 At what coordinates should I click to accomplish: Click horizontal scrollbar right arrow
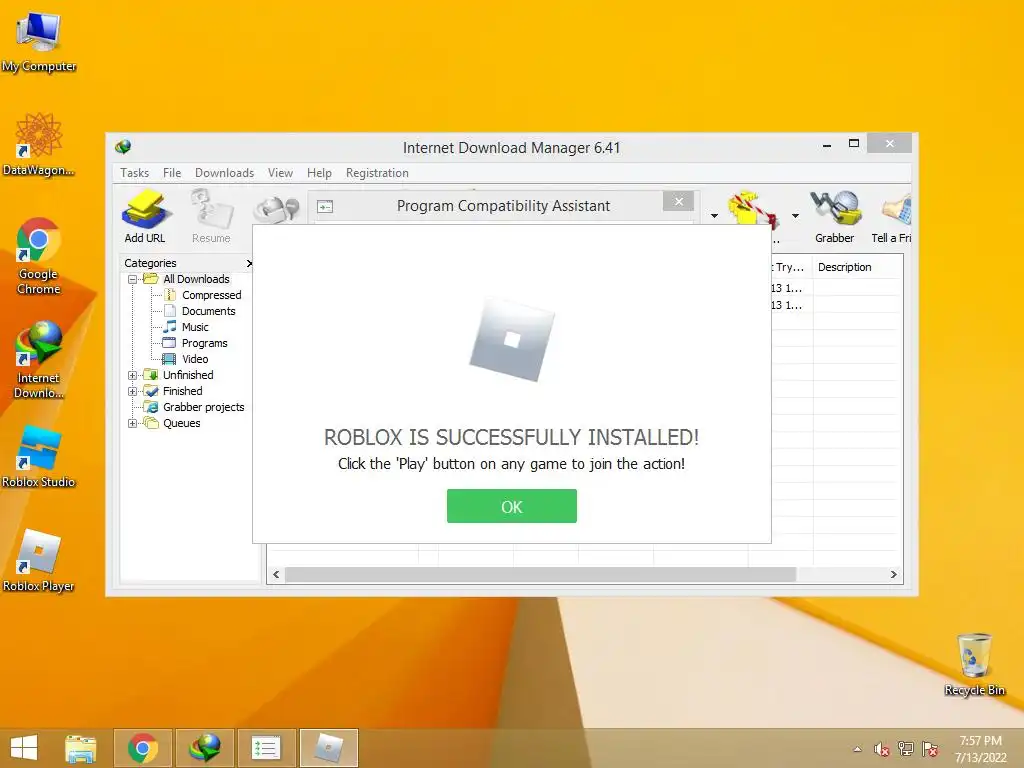[x=893, y=575]
